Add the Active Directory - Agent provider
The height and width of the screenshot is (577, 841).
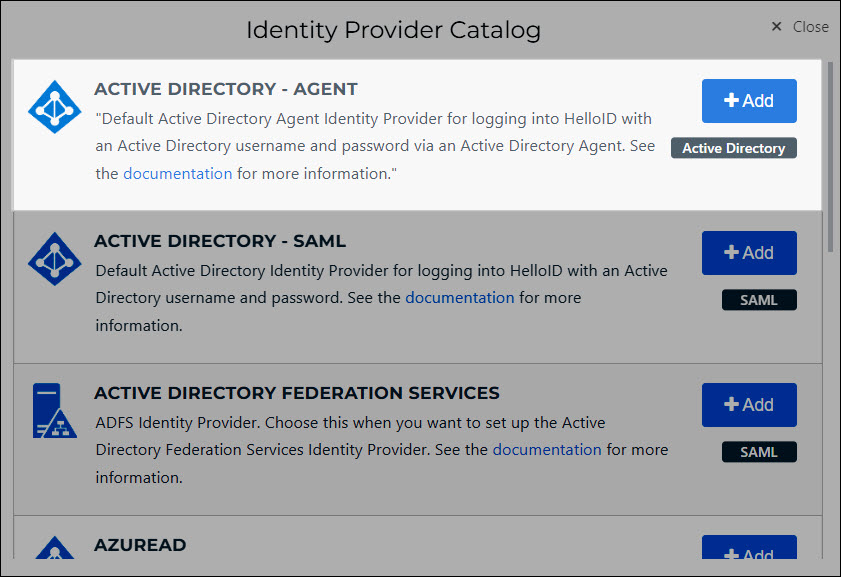749,101
